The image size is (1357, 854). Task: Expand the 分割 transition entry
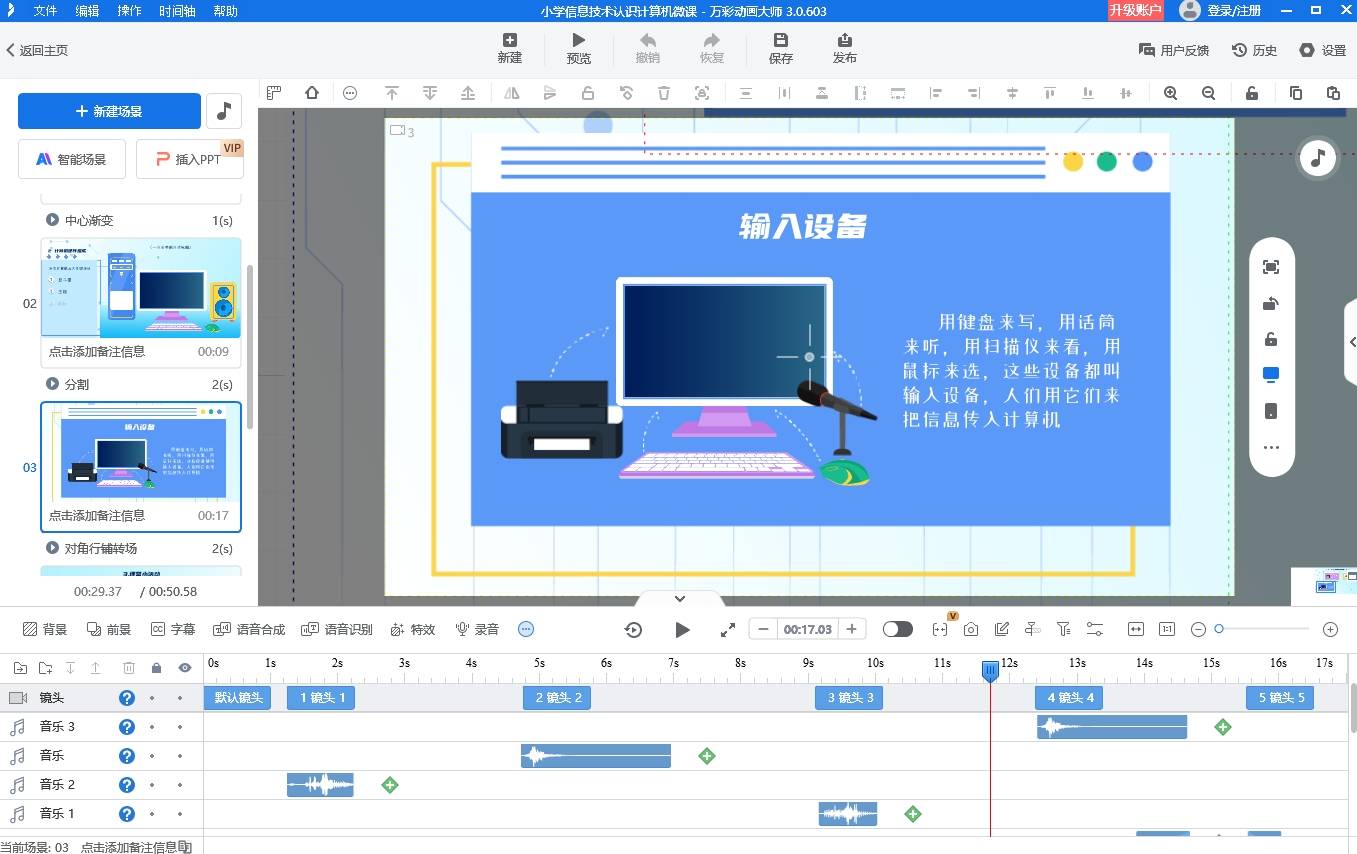52,384
